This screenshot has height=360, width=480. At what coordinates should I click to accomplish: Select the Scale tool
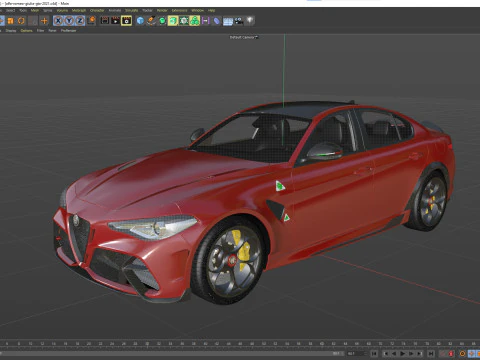(x=10, y=21)
